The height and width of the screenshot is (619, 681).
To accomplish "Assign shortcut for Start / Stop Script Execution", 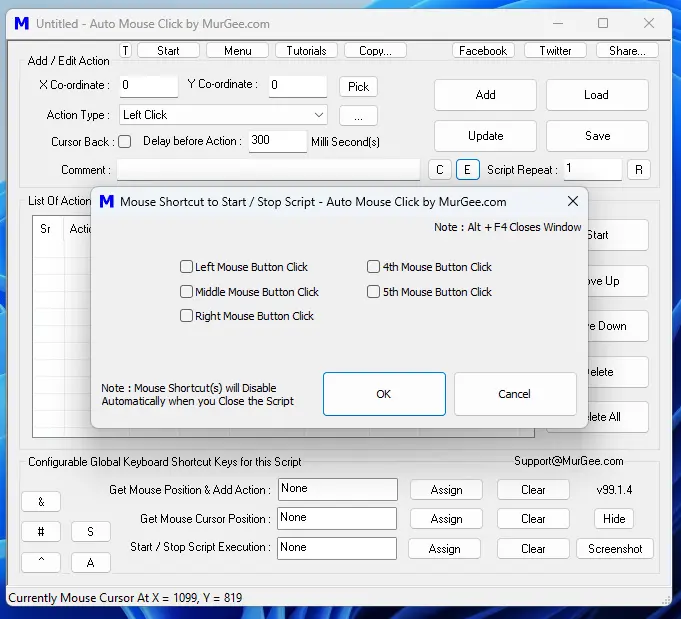I will 444,549.
